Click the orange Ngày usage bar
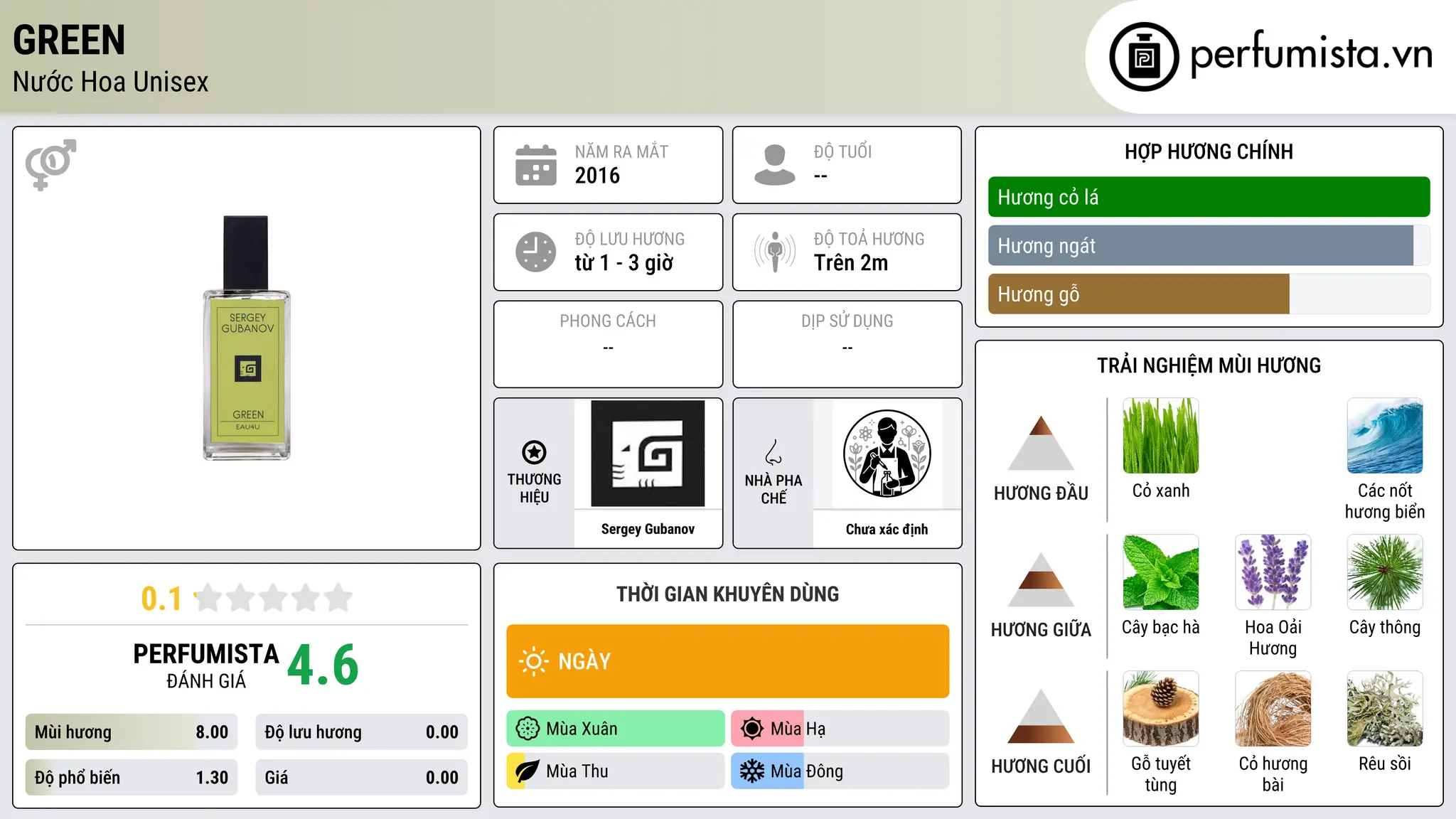Viewport: 1456px width, 819px height. point(728,661)
